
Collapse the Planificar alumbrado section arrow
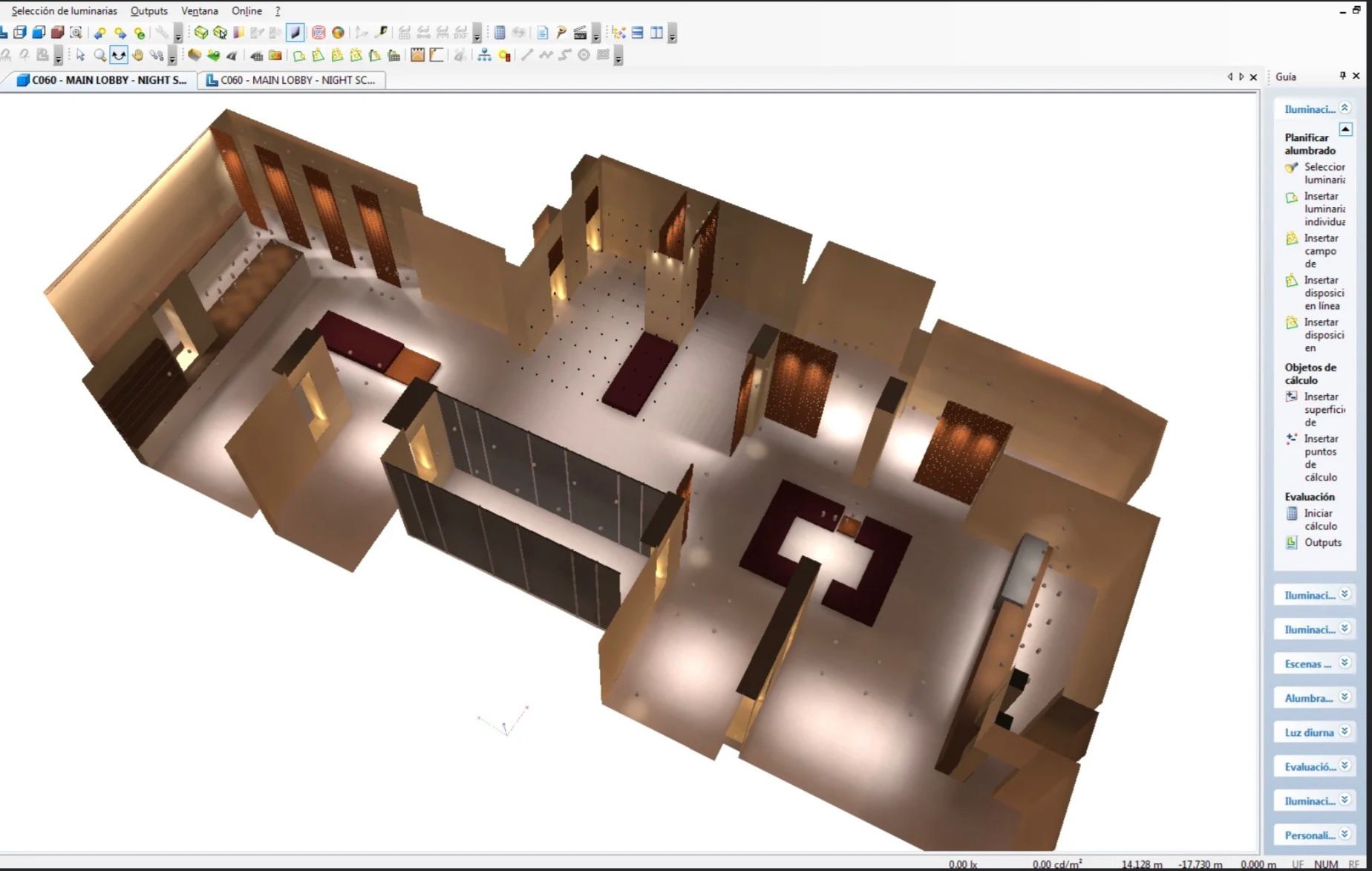click(1345, 129)
